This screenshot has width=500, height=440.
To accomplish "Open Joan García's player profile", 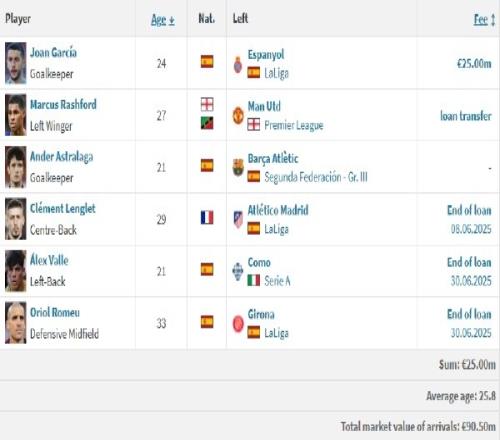I will 53,52.
